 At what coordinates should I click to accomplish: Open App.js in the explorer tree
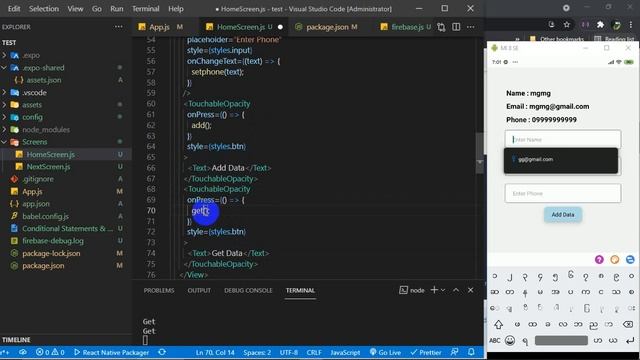(x=32, y=191)
